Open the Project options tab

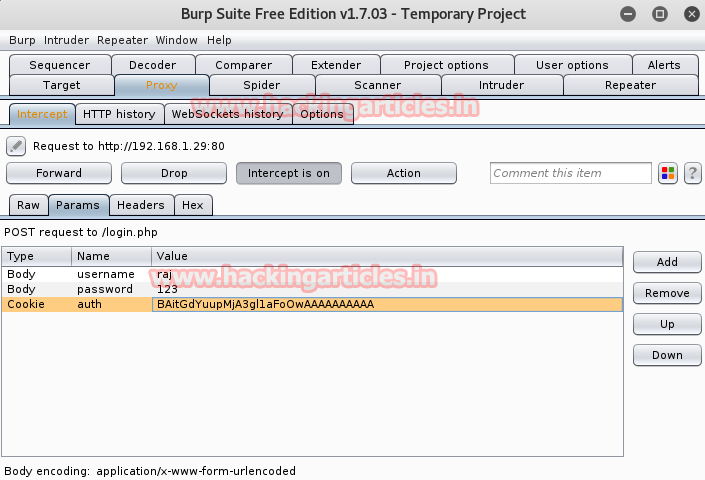[x=446, y=65]
